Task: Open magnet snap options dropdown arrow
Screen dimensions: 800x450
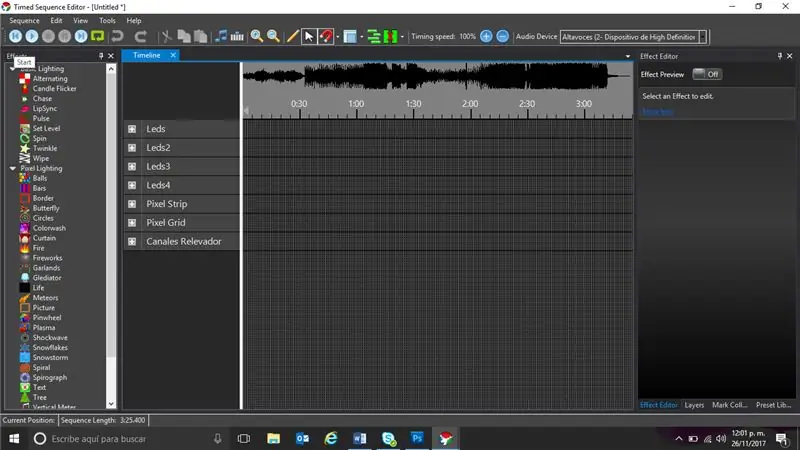Action: pos(338,37)
